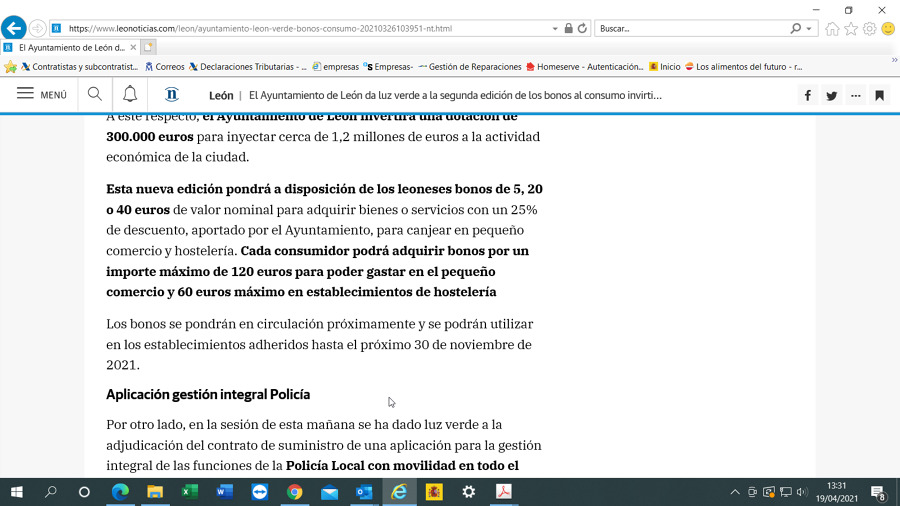Image resolution: width=900 pixels, height=506 pixels.
Task: Click the Leonoticias logo icon
Action: [171, 95]
